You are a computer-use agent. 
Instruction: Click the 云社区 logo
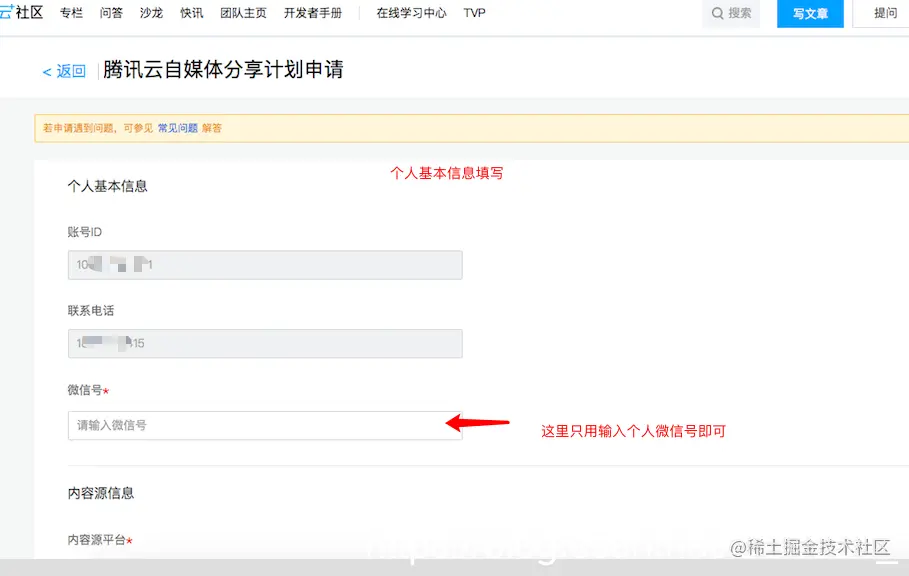(21, 12)
